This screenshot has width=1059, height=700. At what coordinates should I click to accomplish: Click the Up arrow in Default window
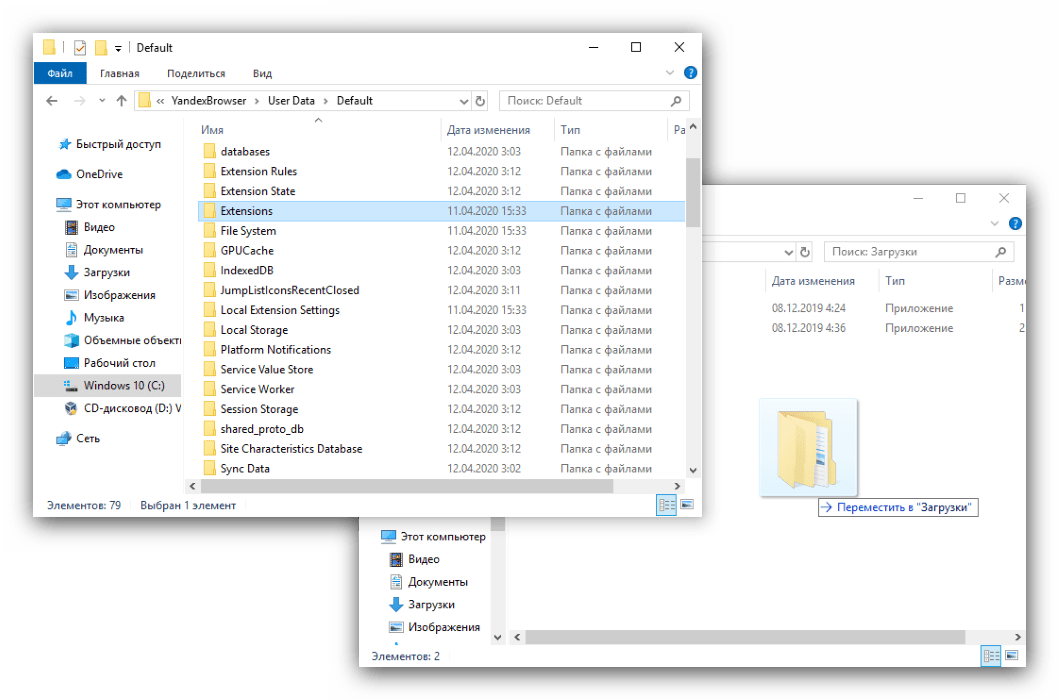pyautogui.click(x=122, y=101)
